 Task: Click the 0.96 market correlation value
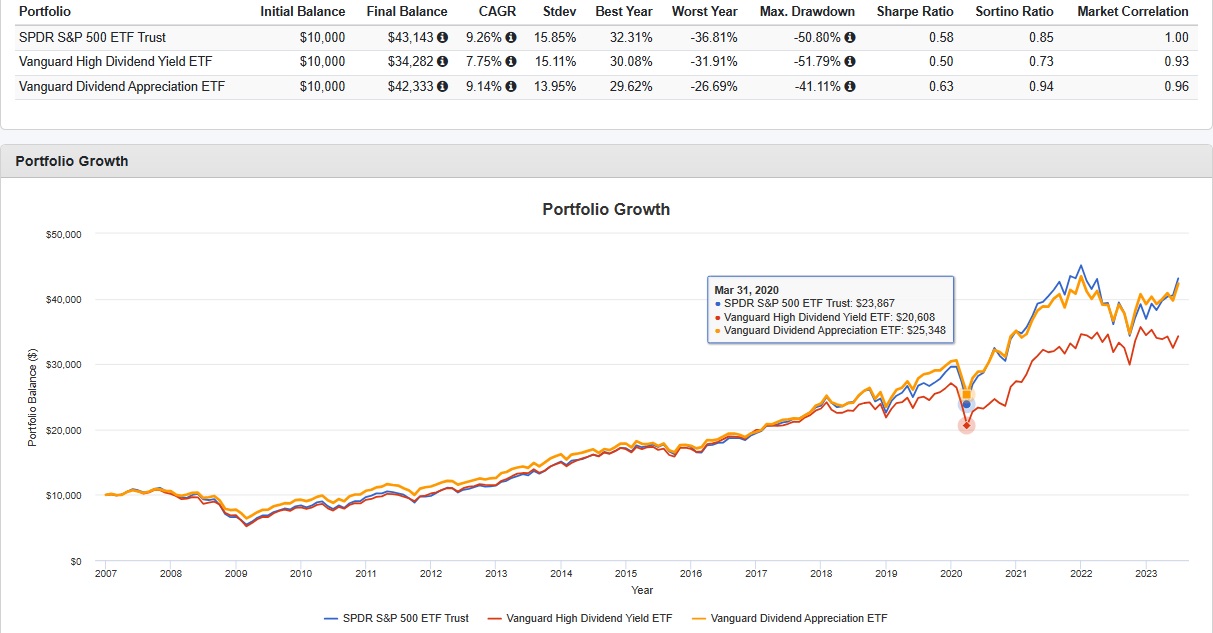(x=1176, y=87)
